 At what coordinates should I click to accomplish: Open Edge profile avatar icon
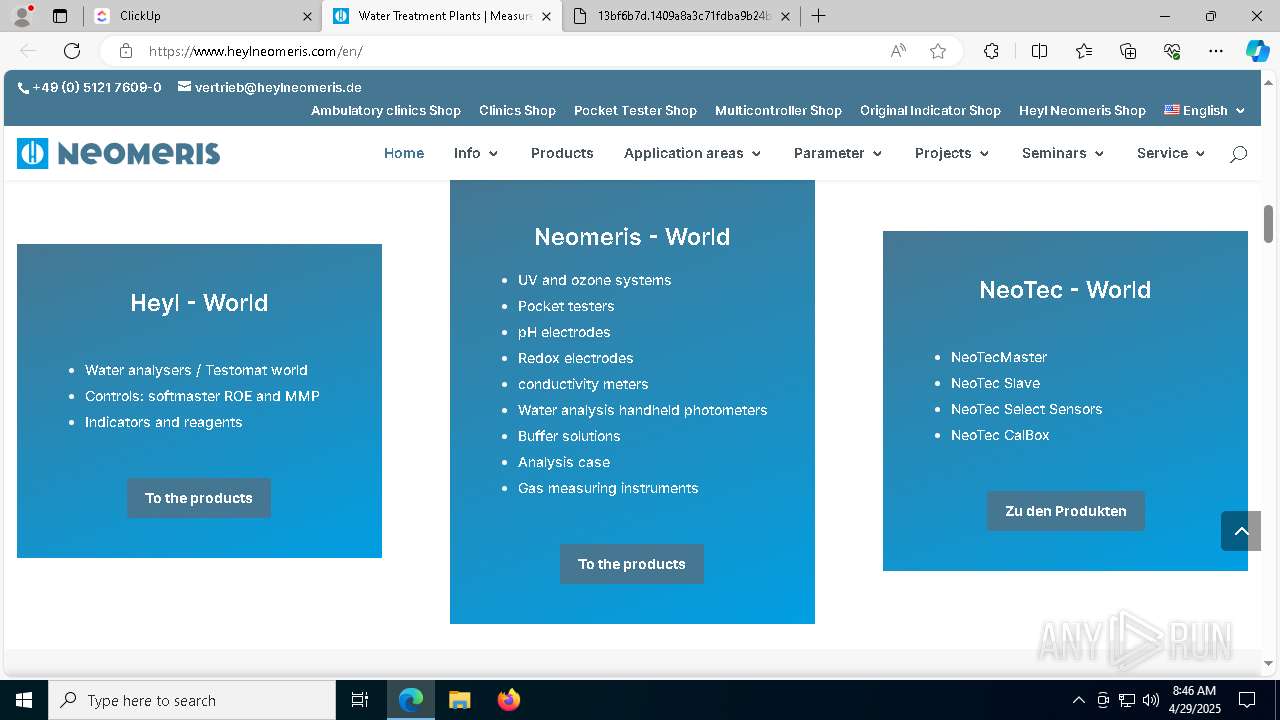(x=22, y=16)
